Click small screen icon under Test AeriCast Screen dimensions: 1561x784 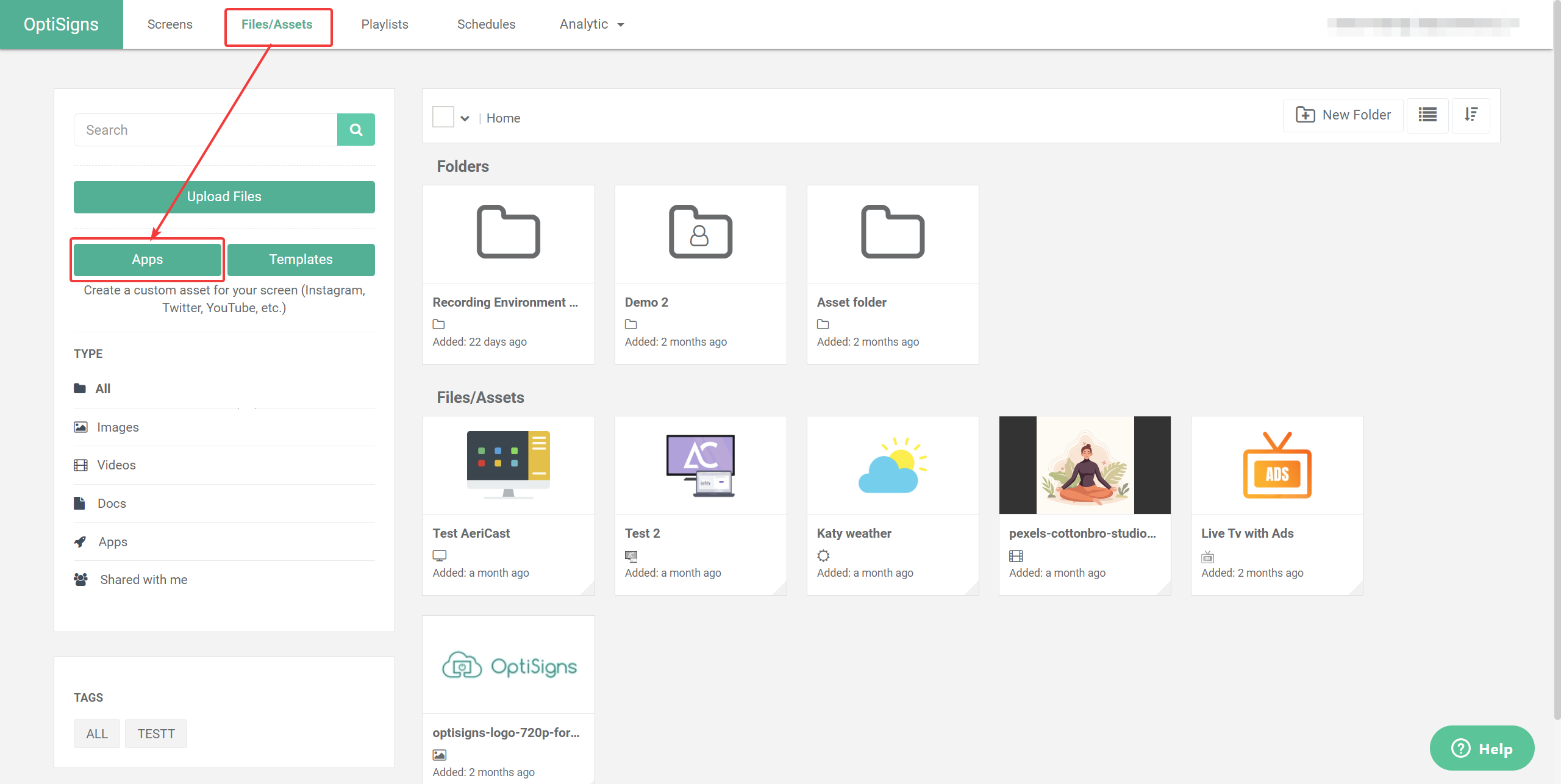pos(440,555)
